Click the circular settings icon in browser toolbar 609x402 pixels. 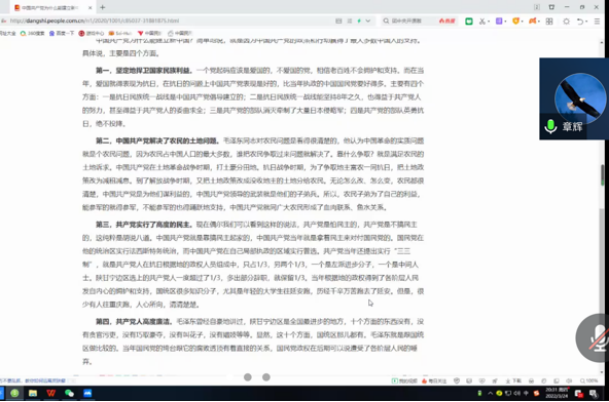[566, 21]
